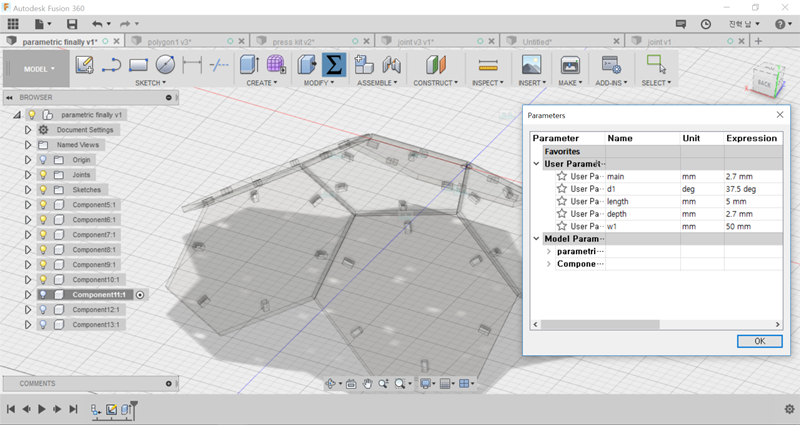Click the timeline settings gear icon
The image size is (800, 425).
(x=789, y=409)
